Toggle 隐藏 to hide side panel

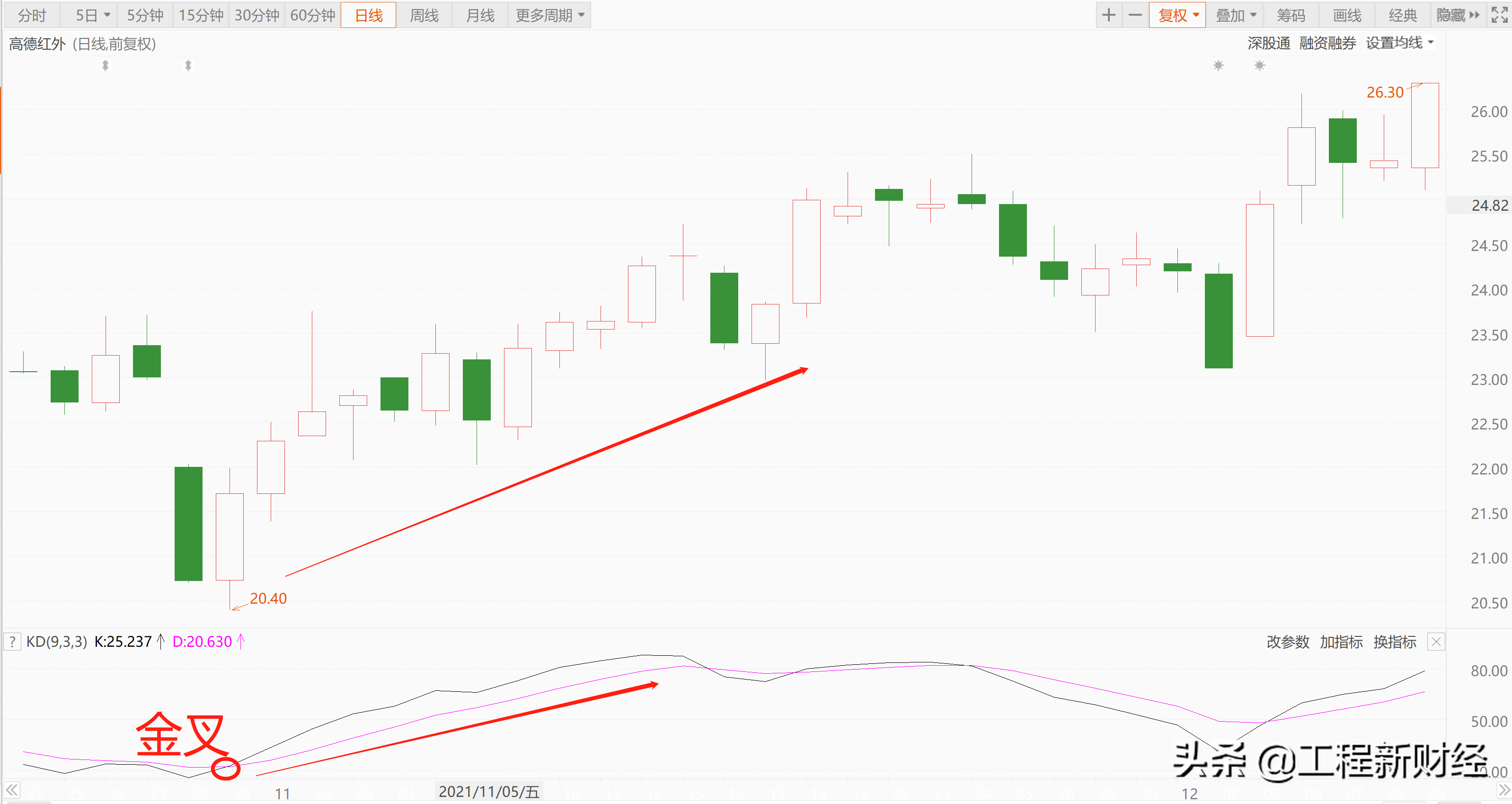(x=1458, y=15)
